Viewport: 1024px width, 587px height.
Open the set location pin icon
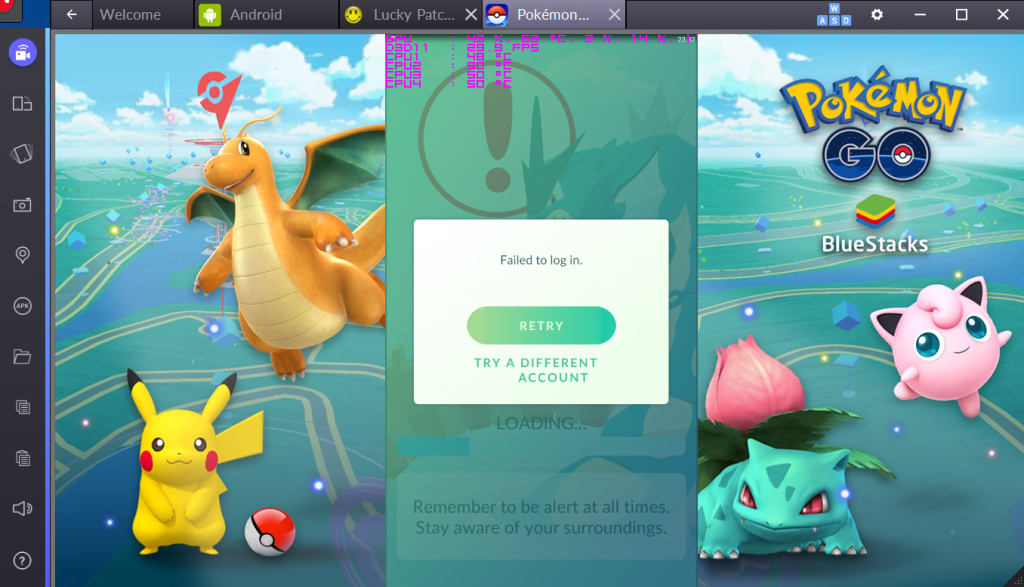[22, 255]
